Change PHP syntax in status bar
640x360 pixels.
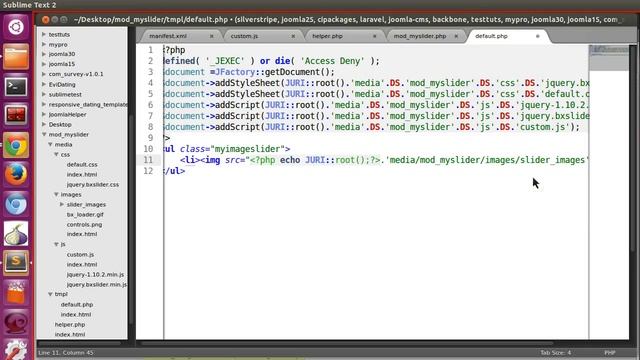click(609, 353)
